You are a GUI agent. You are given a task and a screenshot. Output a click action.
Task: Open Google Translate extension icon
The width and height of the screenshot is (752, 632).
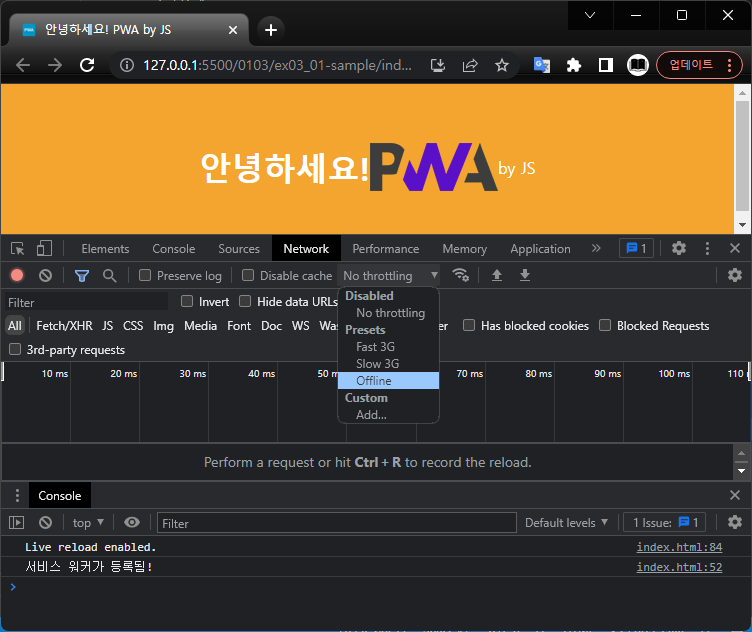[x=541, y=65]
